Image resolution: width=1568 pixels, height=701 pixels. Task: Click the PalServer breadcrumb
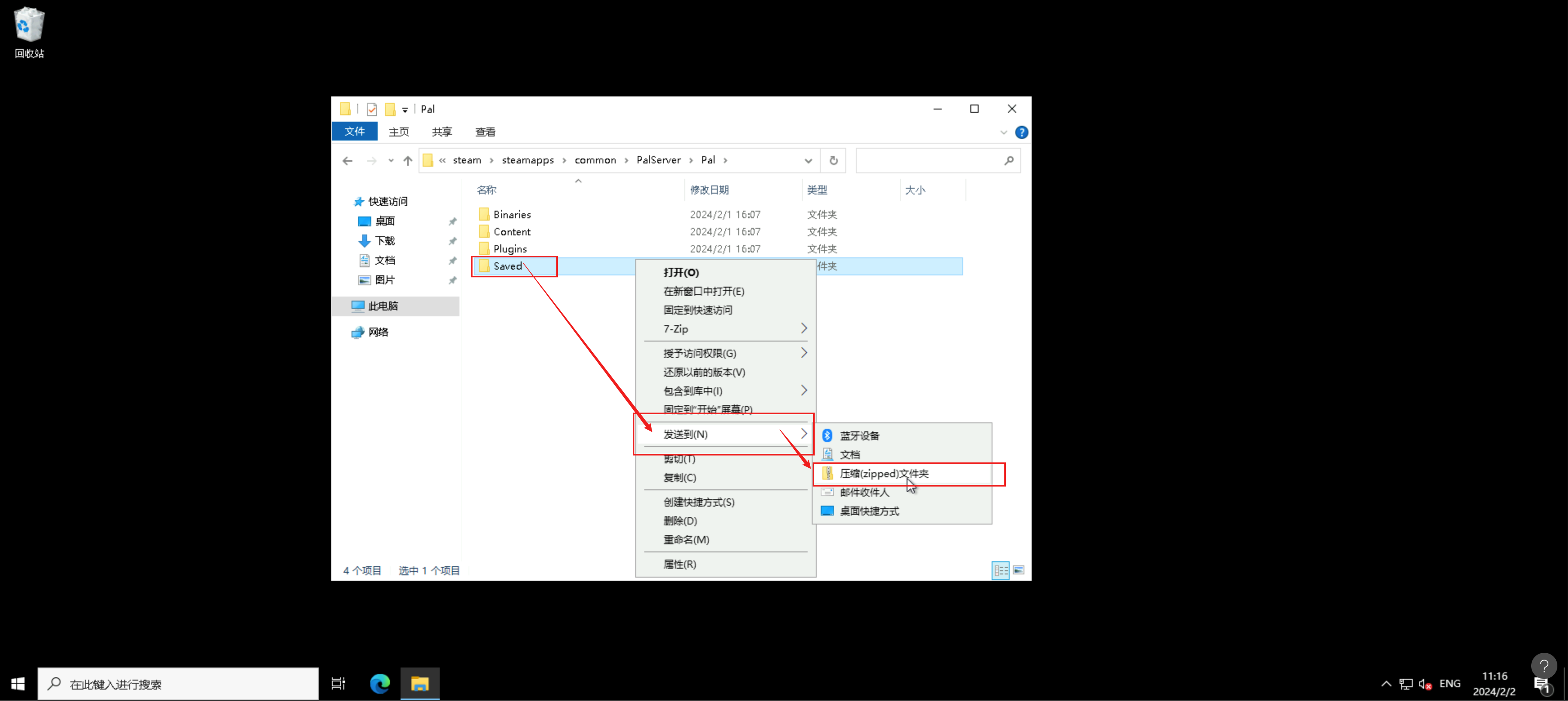(x=659, y=160)
